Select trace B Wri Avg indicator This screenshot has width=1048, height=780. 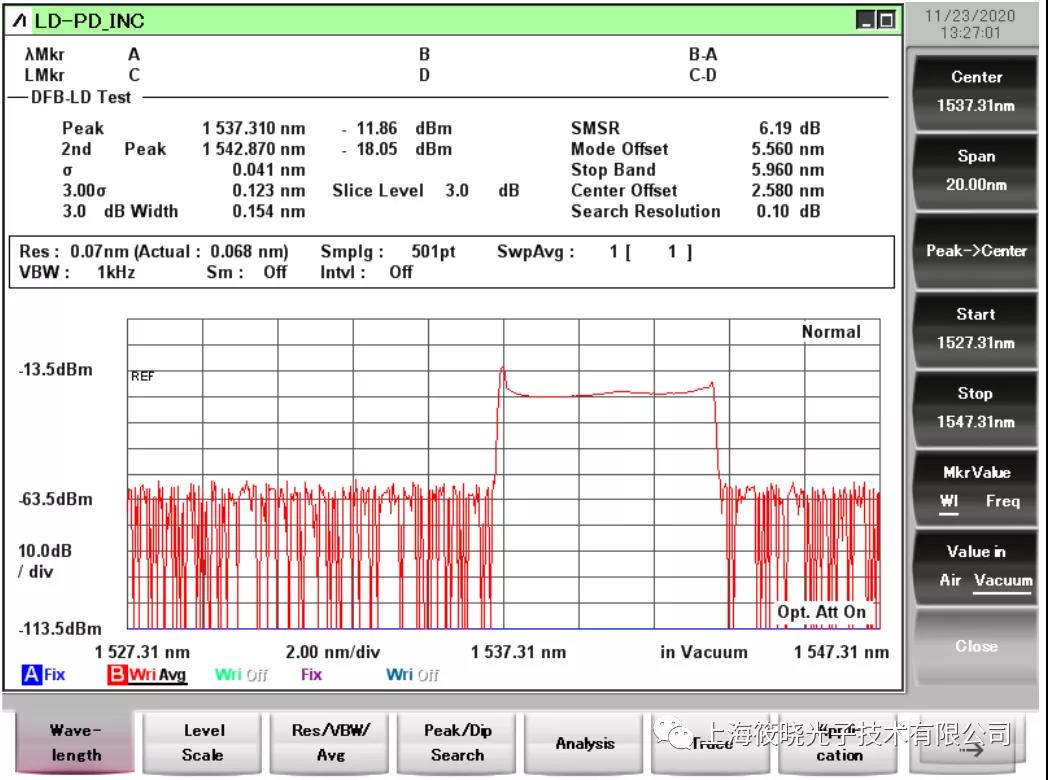146,675
